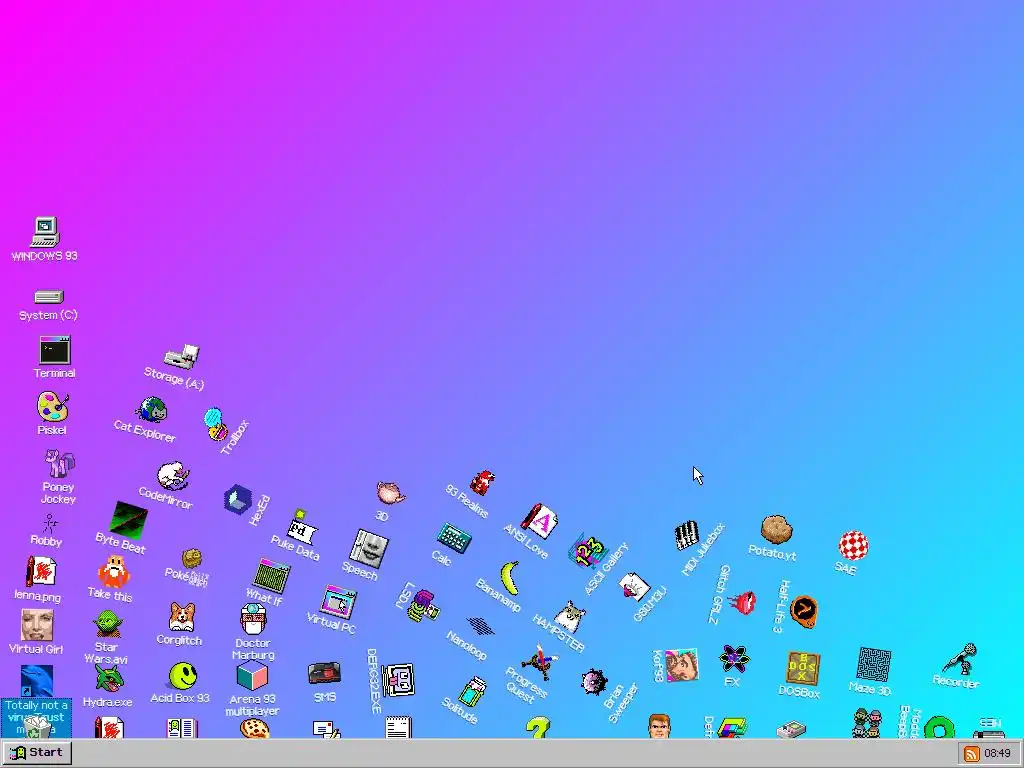Launch the FX atom icon
This screenshot has height=768, width=1024.
[x=734, y=658]
